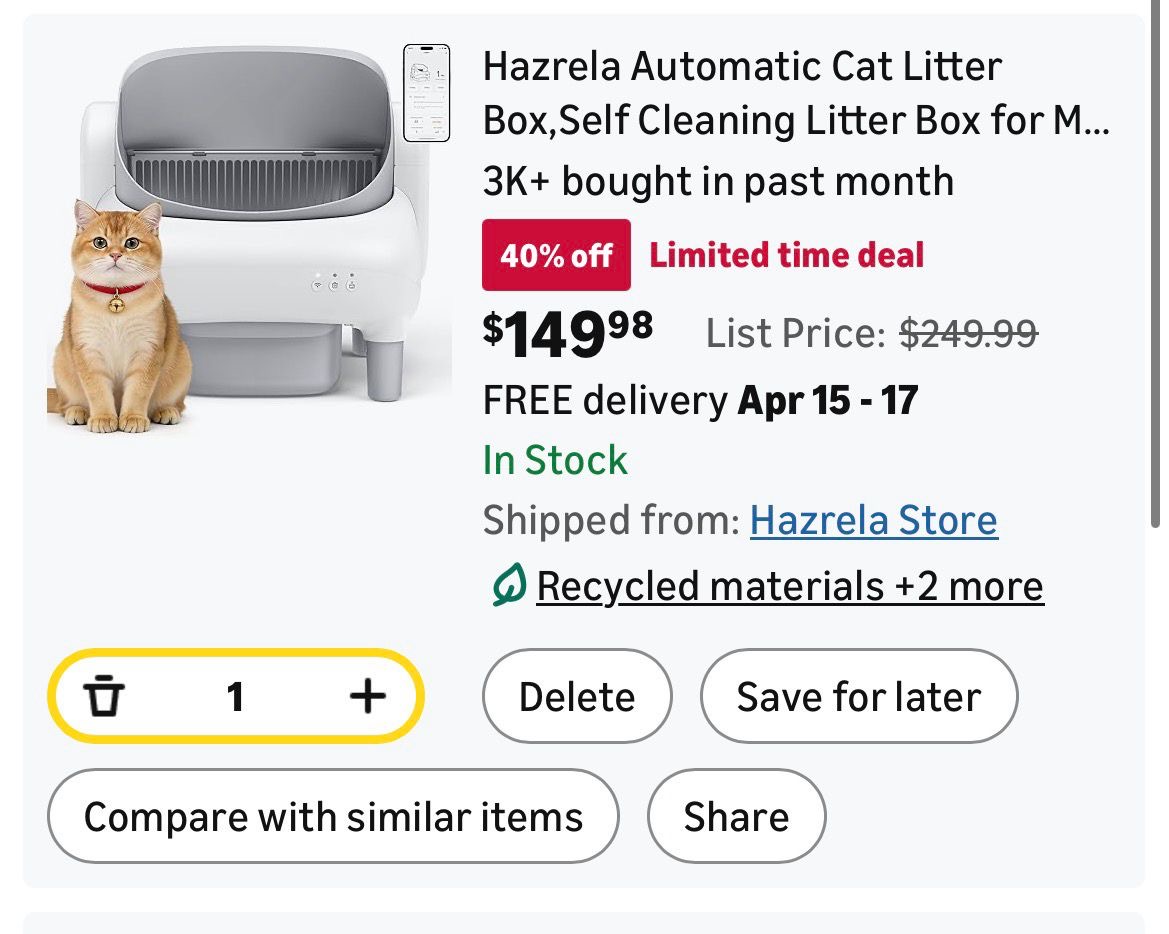Click the quantity number 1 field
The image size is (1169, 934).
235,696
